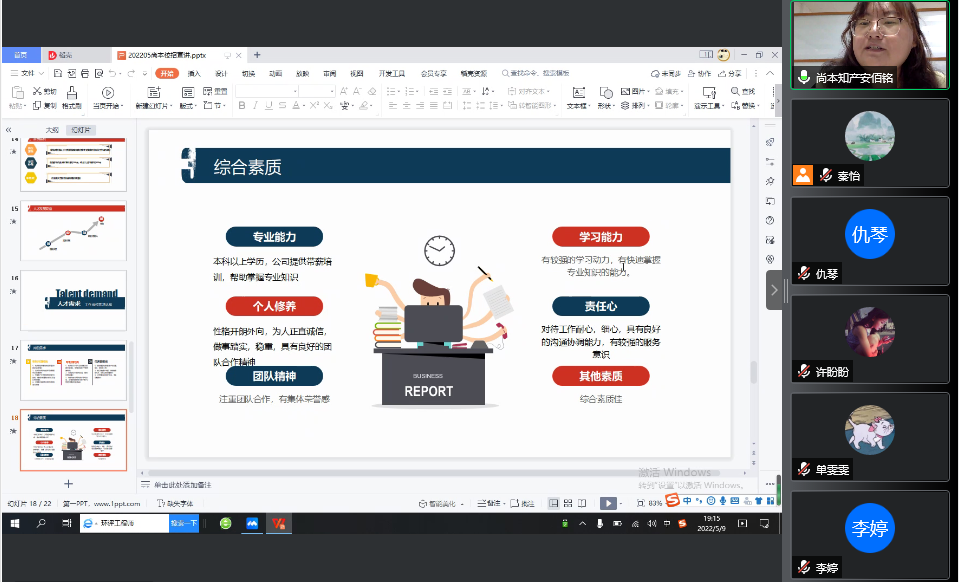Open the Shapes (形状) tool

click(x=606, y=95)
